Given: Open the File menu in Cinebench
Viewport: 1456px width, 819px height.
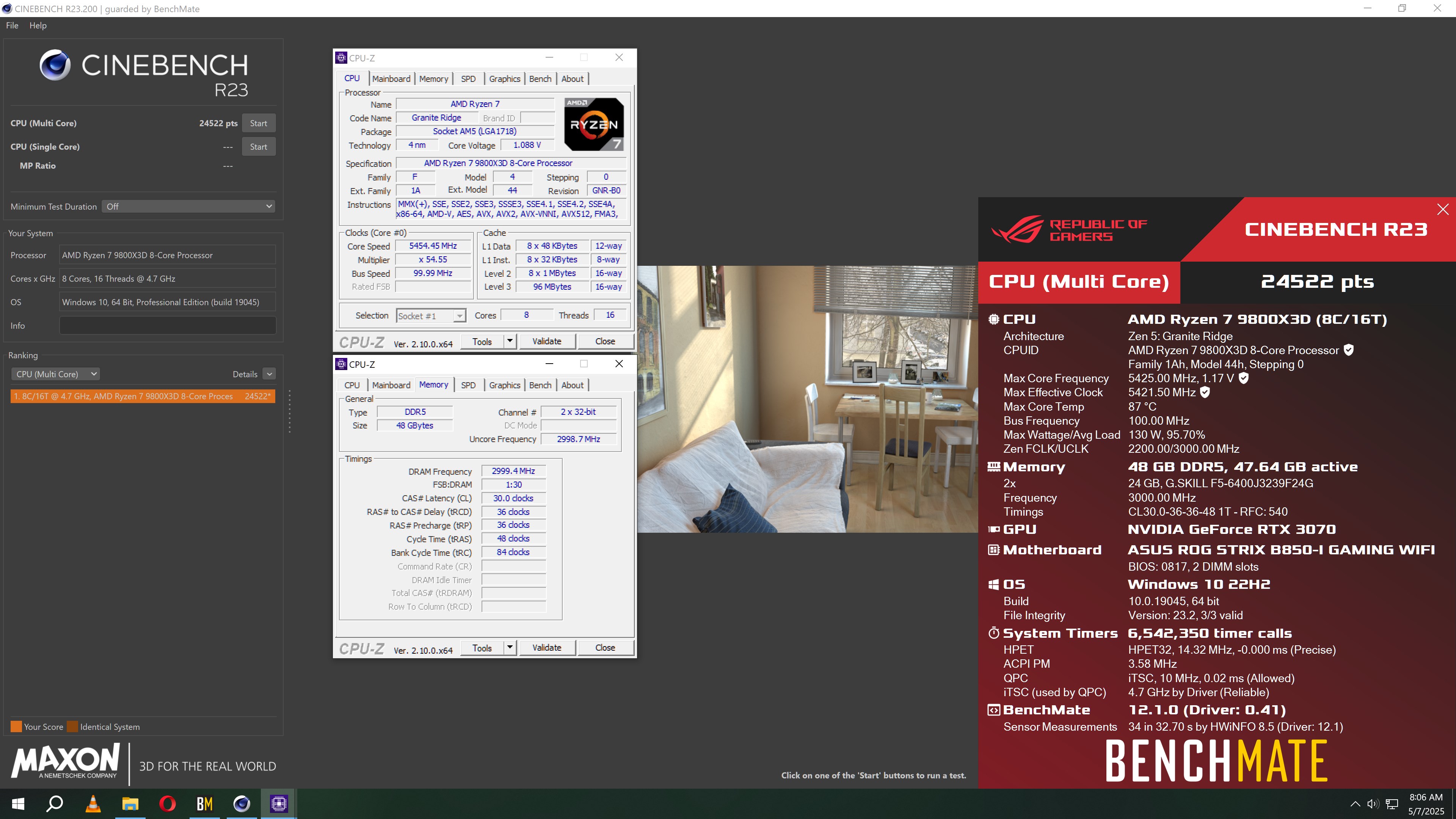Looking at the screenshot, I should tap(12, 25).
